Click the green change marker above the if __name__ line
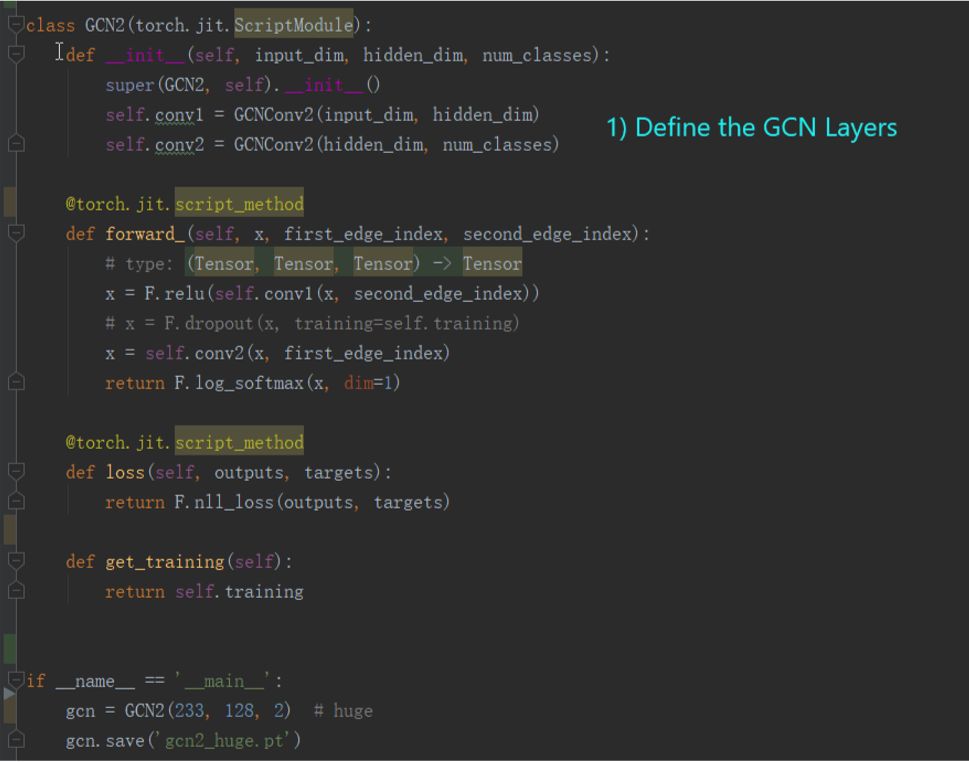Viewport: 969px width, 762px height. point(10,649)
